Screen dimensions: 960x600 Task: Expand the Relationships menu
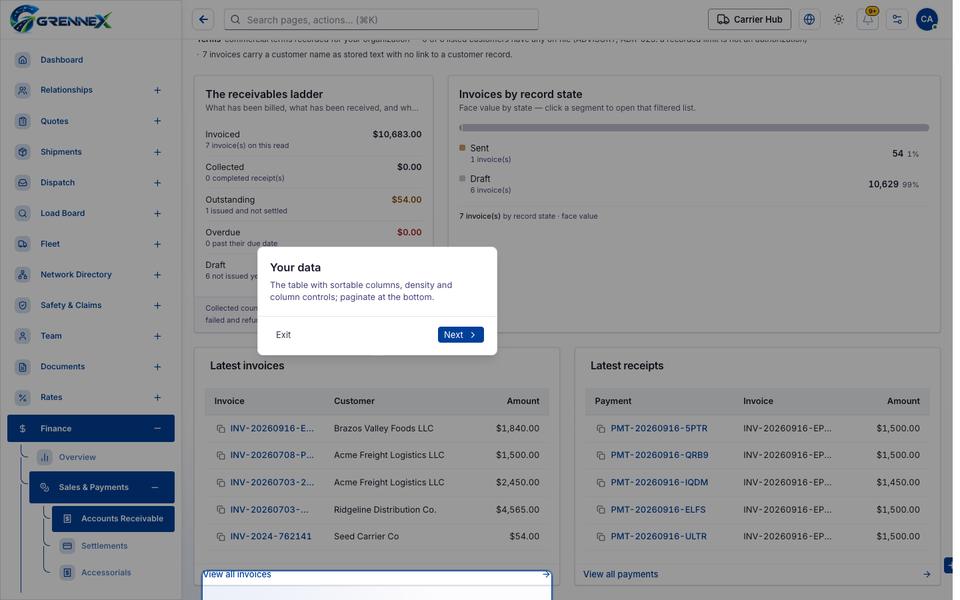click(x=157, y=90)
